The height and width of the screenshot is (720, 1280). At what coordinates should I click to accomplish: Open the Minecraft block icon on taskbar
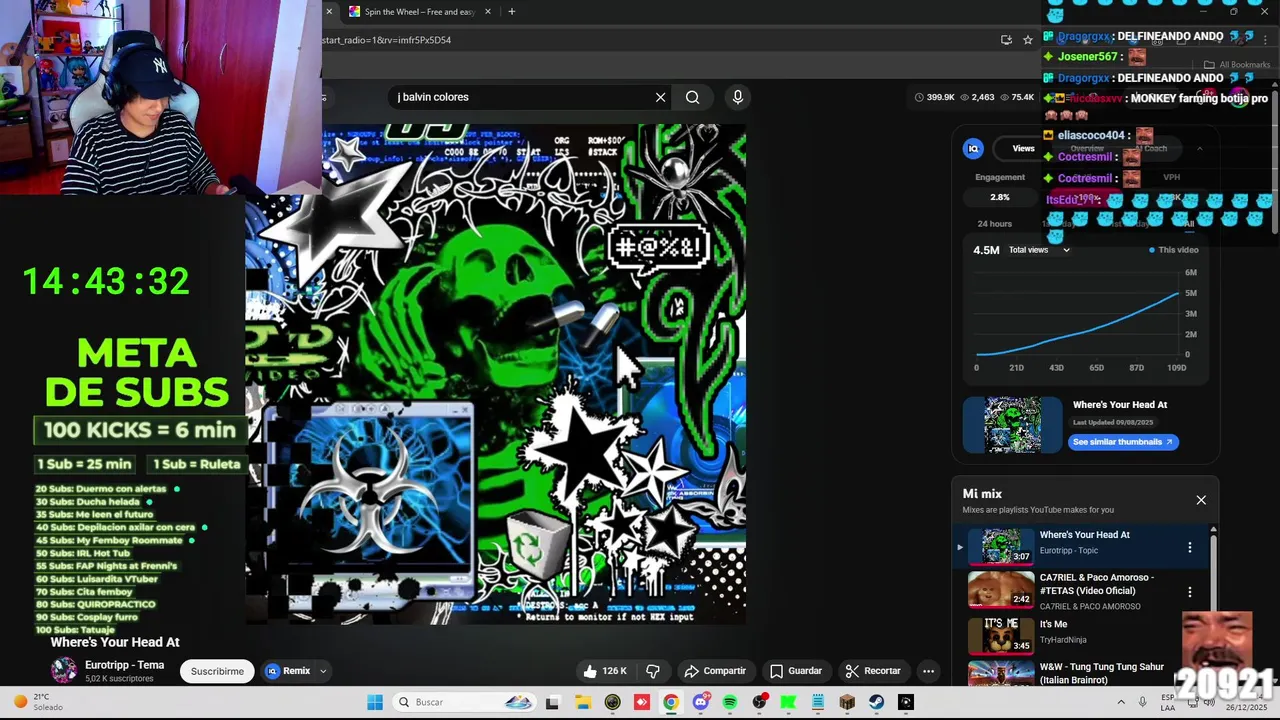tap(847, 702)
